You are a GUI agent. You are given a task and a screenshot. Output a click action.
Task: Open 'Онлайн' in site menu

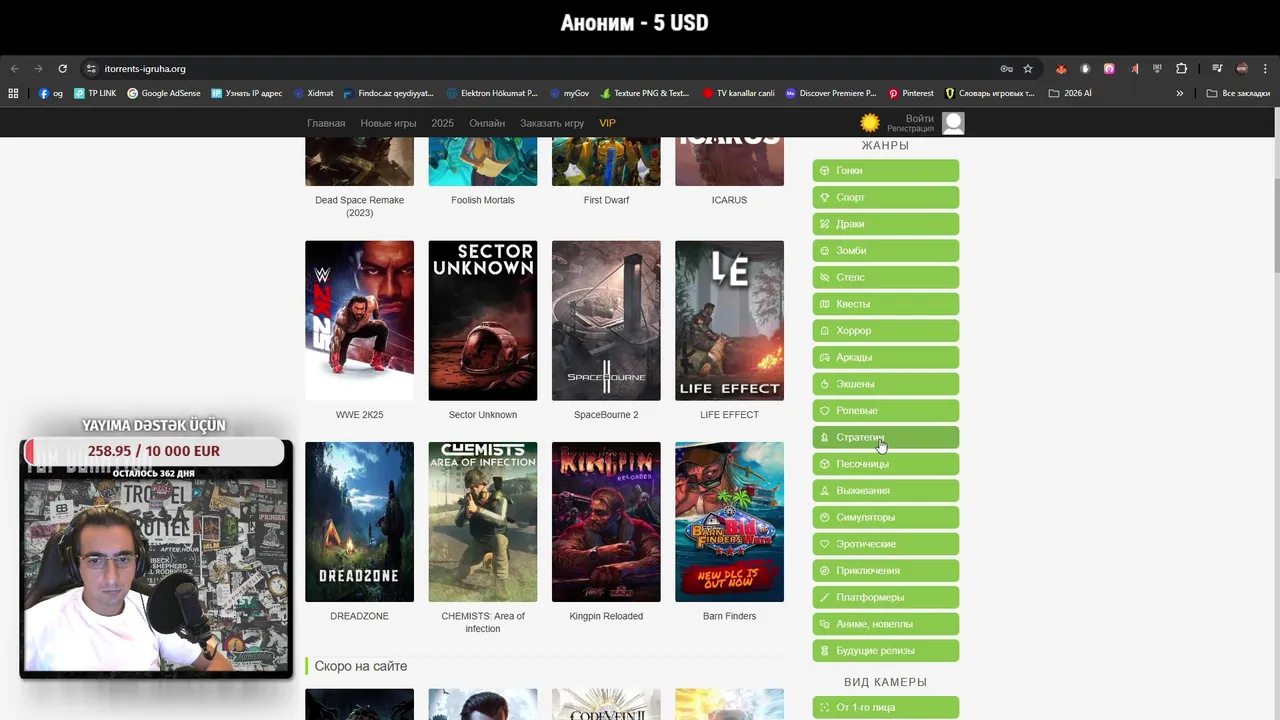coord(487,123)
